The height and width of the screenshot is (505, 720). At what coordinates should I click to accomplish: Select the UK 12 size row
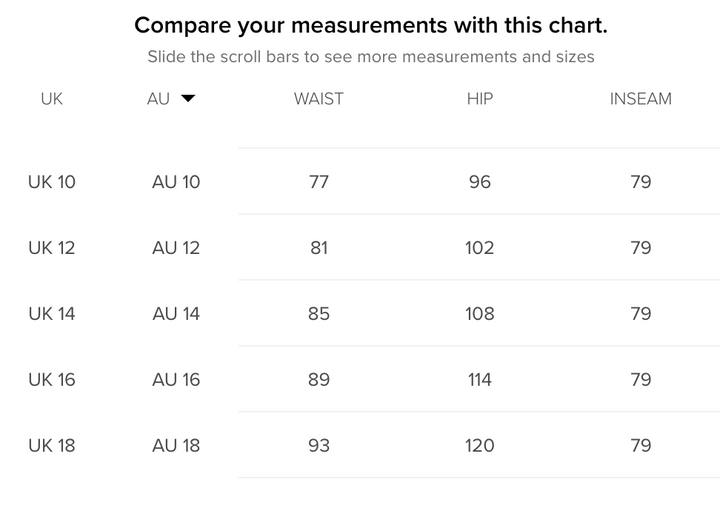[x=52, y=248]
